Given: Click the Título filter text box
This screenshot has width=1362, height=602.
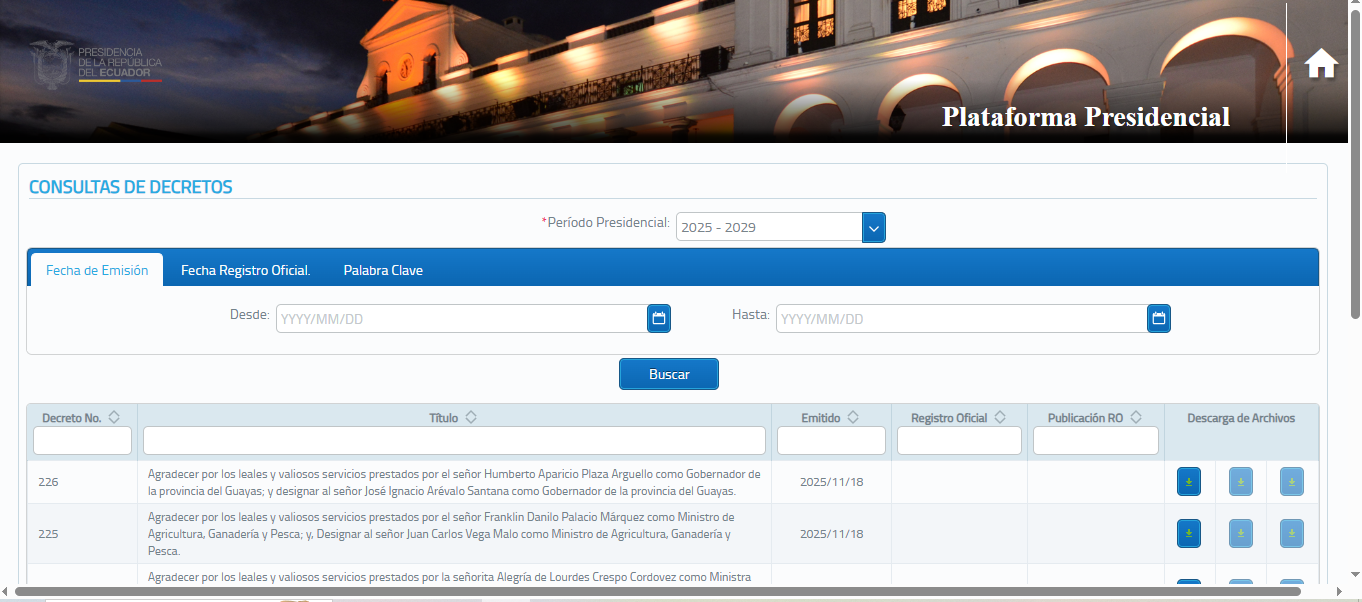Looking at the screenshot, I should click(x=454, y=441).
